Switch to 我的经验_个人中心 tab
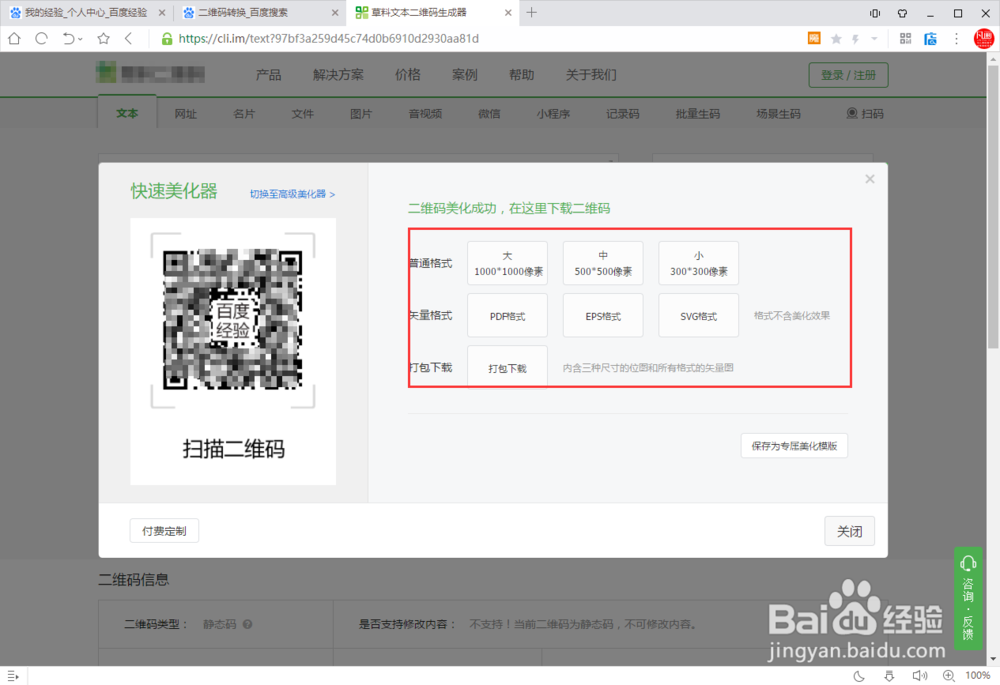Image resolution: width=1000 pixels, height=685 pixels. click(86, 13)
